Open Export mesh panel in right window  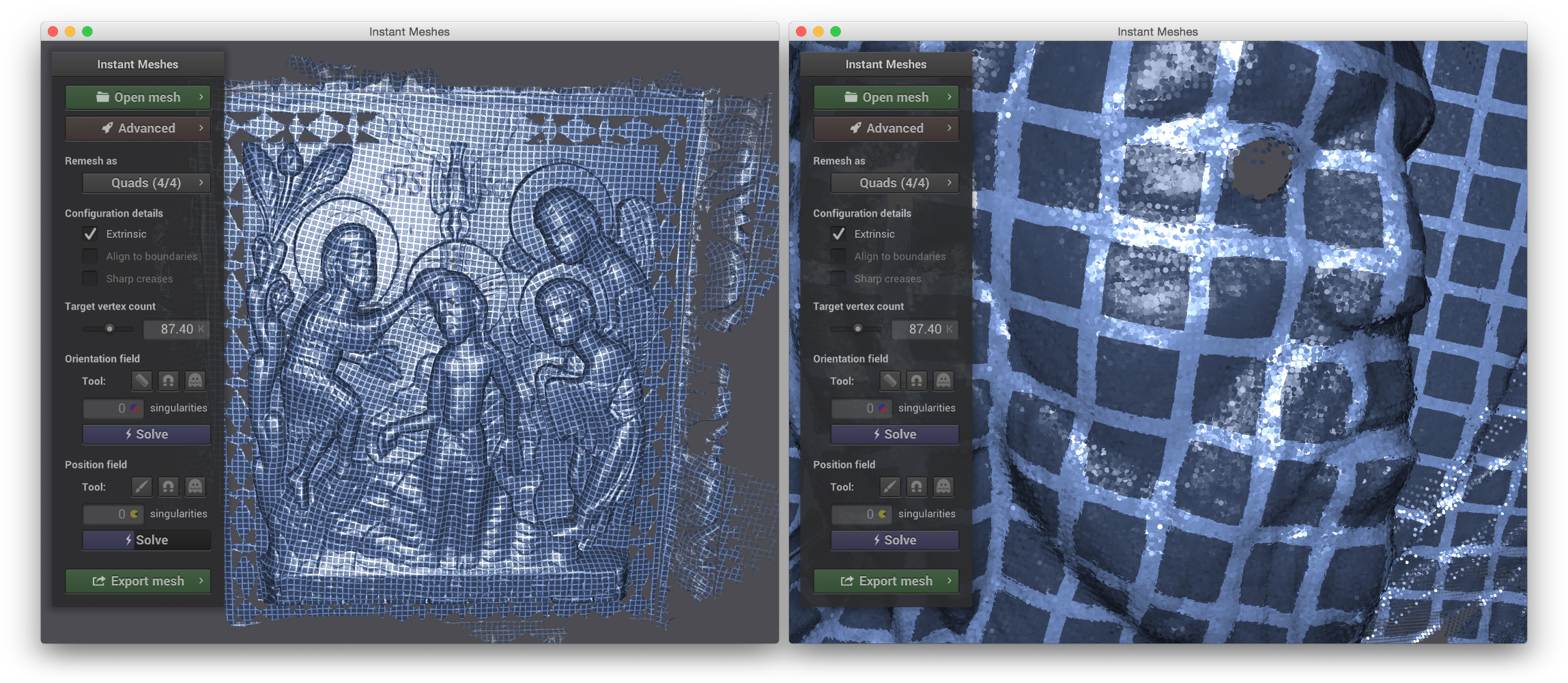886,581
